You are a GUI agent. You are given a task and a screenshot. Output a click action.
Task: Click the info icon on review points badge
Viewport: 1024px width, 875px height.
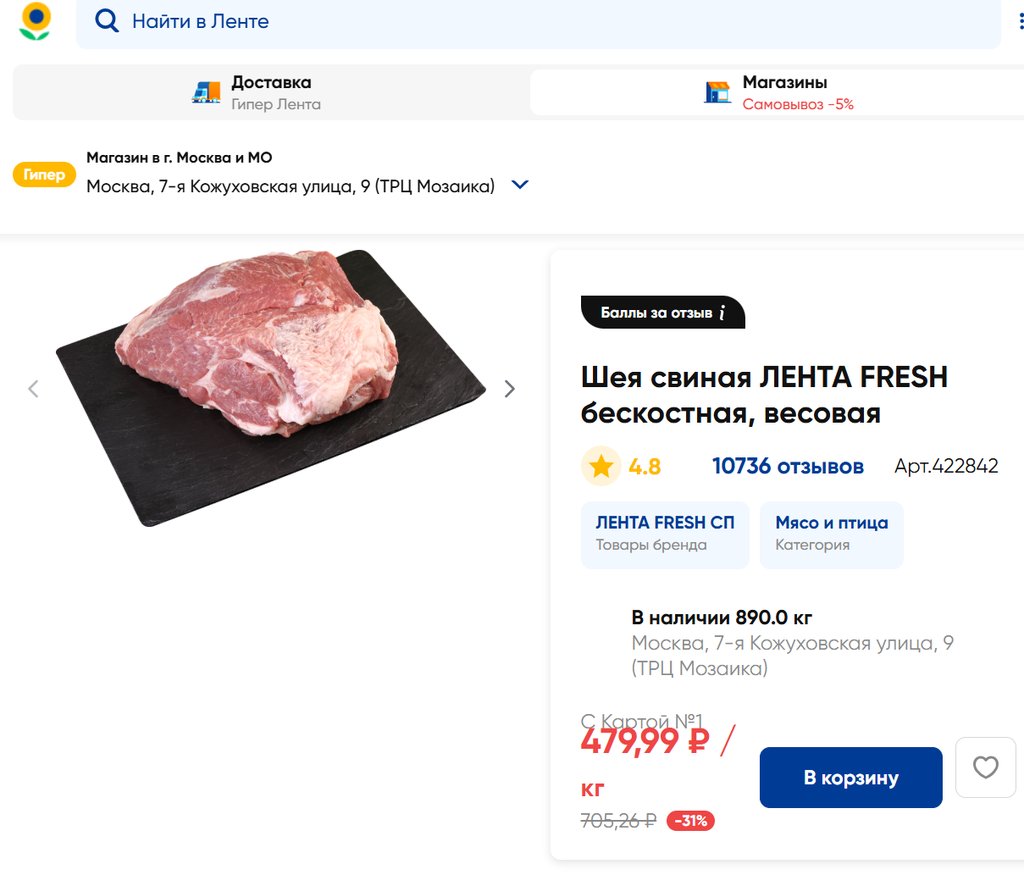(722, 313)
